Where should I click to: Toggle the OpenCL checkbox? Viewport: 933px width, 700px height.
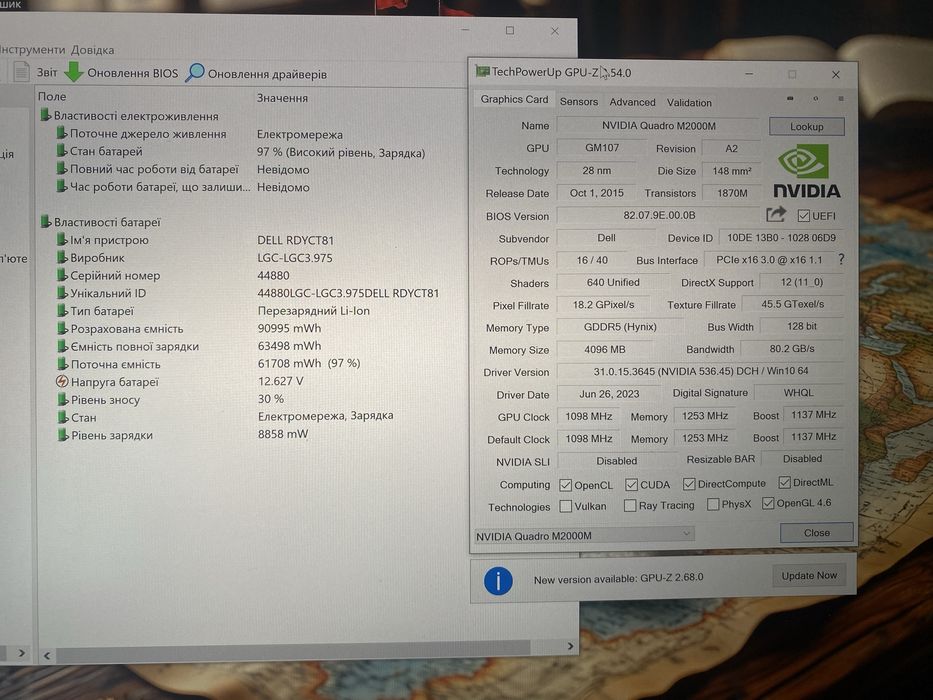click(x=565, y=485)
